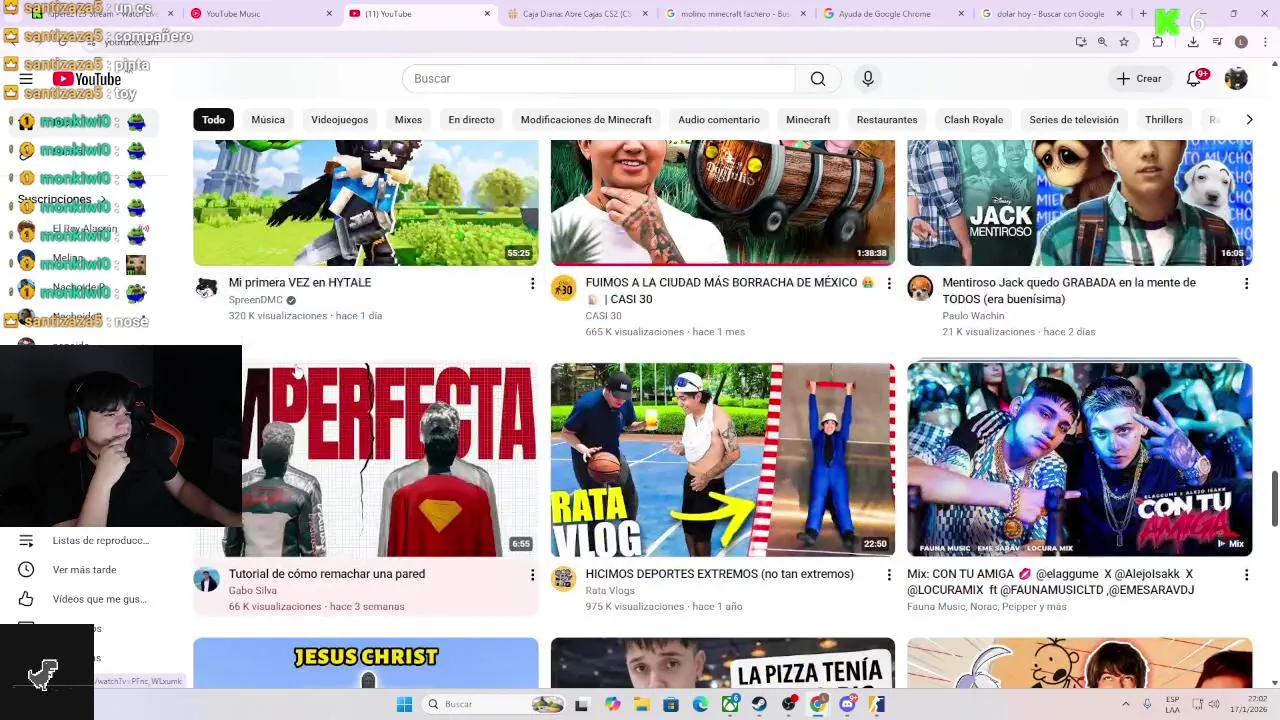Image resolution: width=1280 pixels, height=720 pixels.
Task: Open options for HICIMOS DEPORTES EXTREMOS video
Action: (889, 575)
